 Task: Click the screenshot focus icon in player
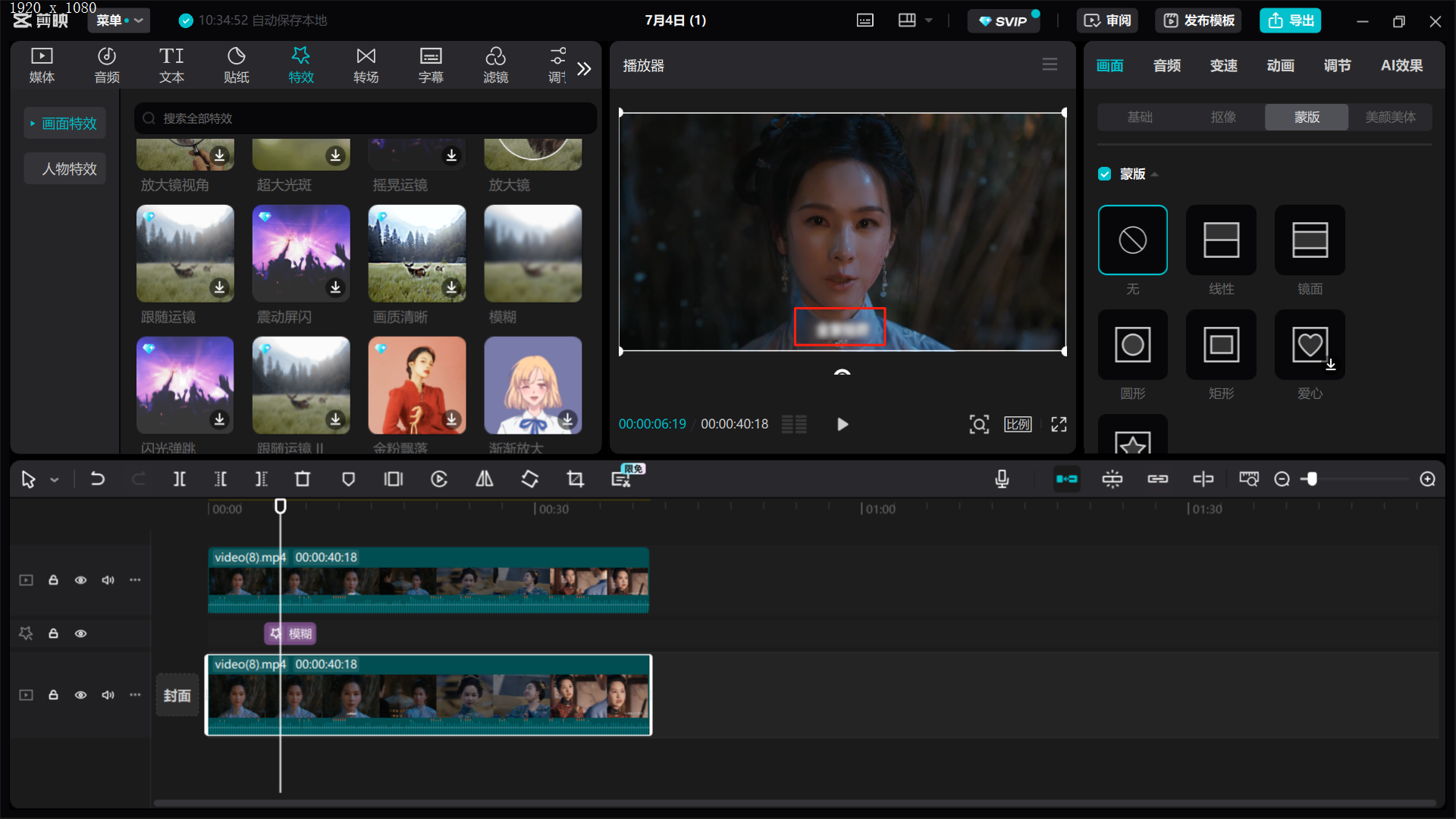tap(979, 425)
